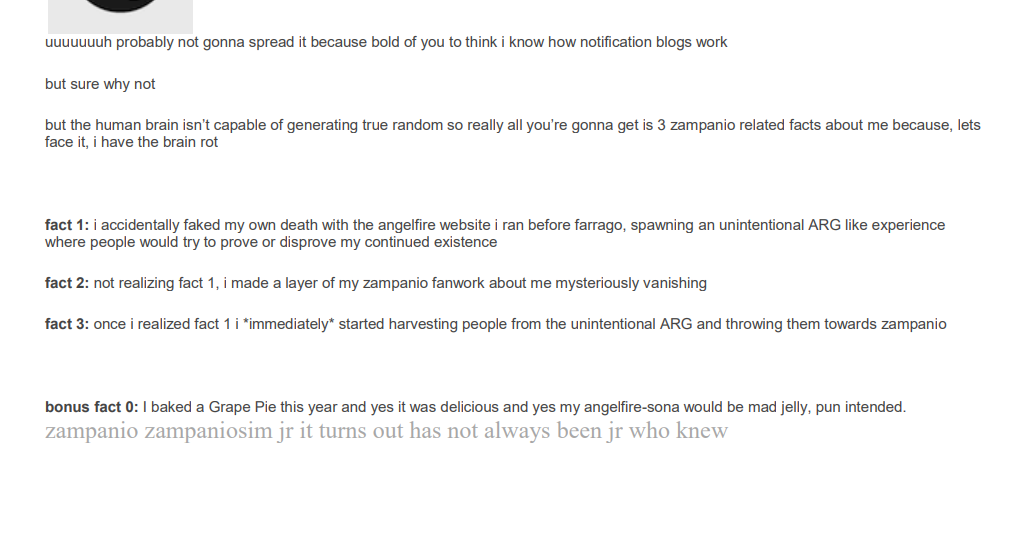Viewport: 1020px width, 547px height.
Task: Click the bold "fact 1:" label
Action: pyautogui.click(x=67, y=225)
